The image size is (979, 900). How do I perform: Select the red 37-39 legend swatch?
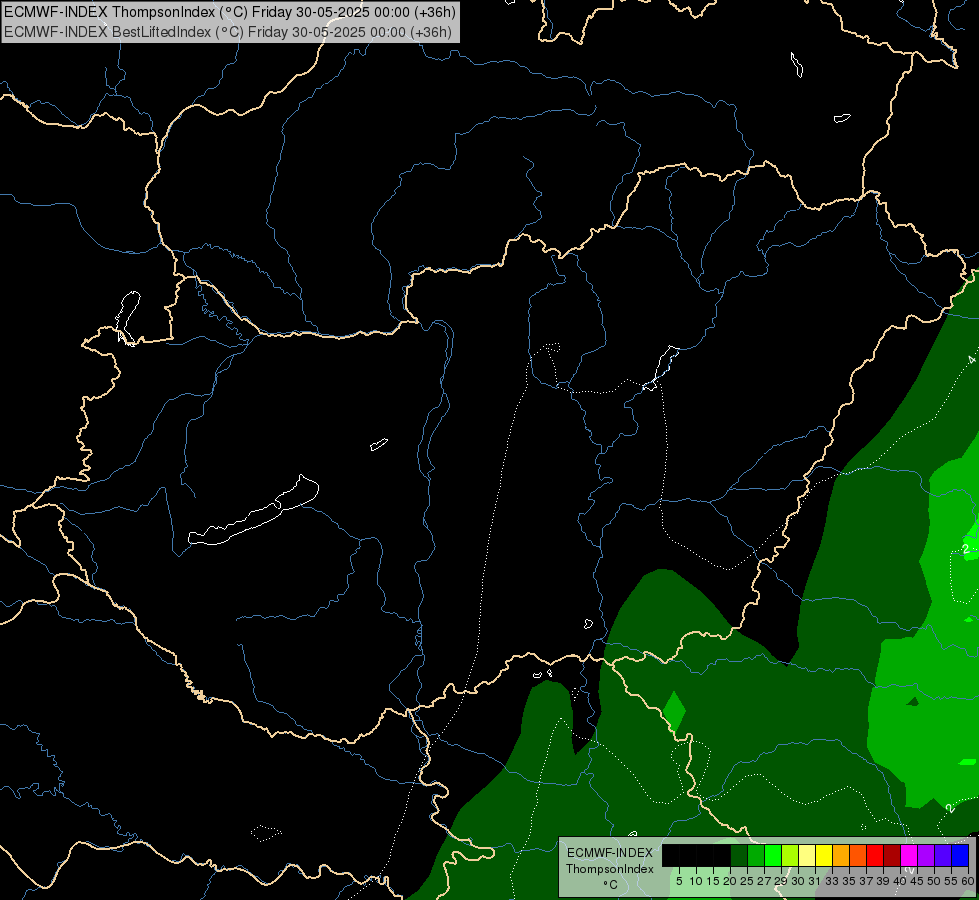coord(875,856)
